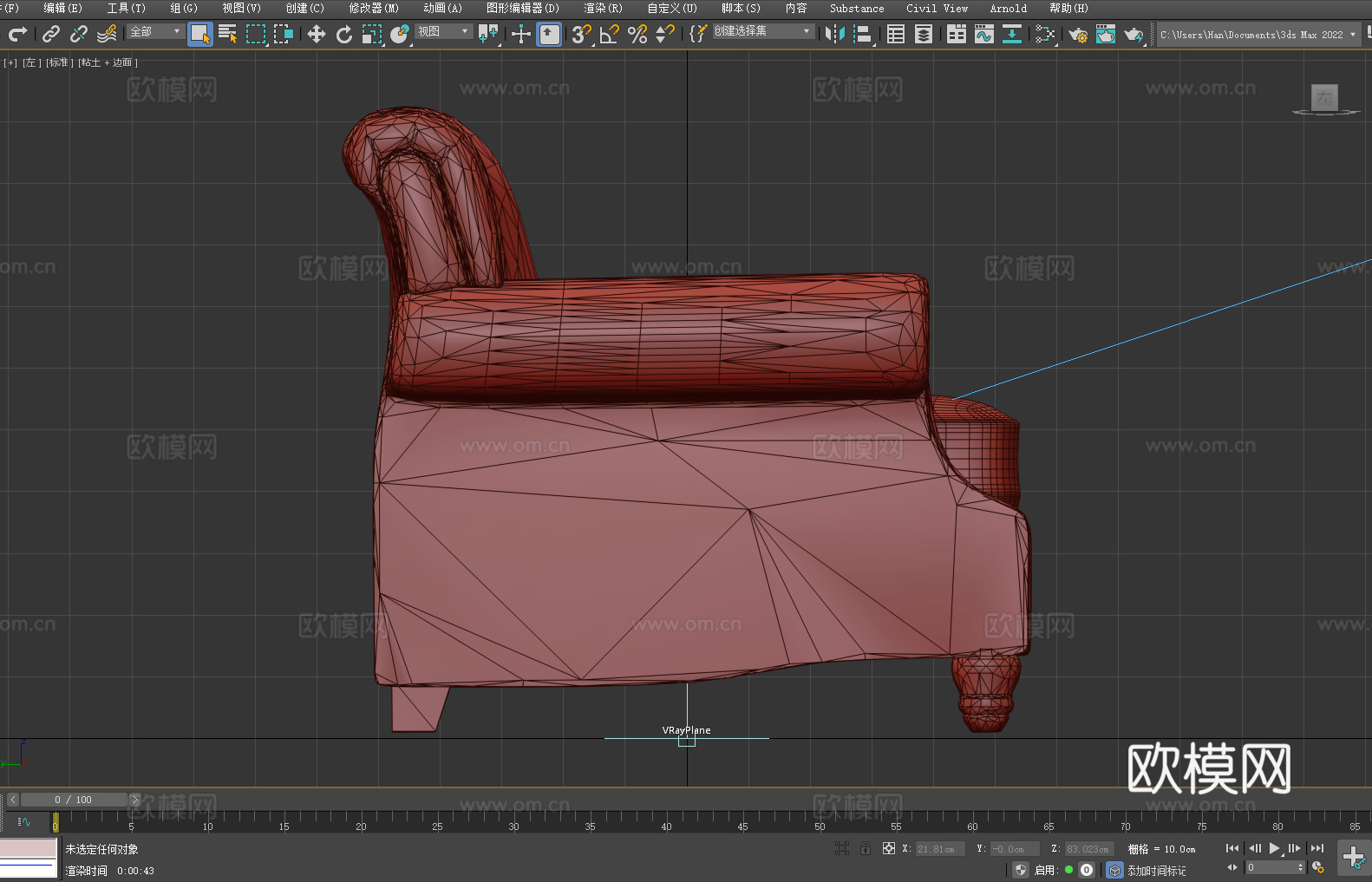This screenshot has height=882, width=1372.
Task: Open the Arnold menu
Action: click(1009, 8)
